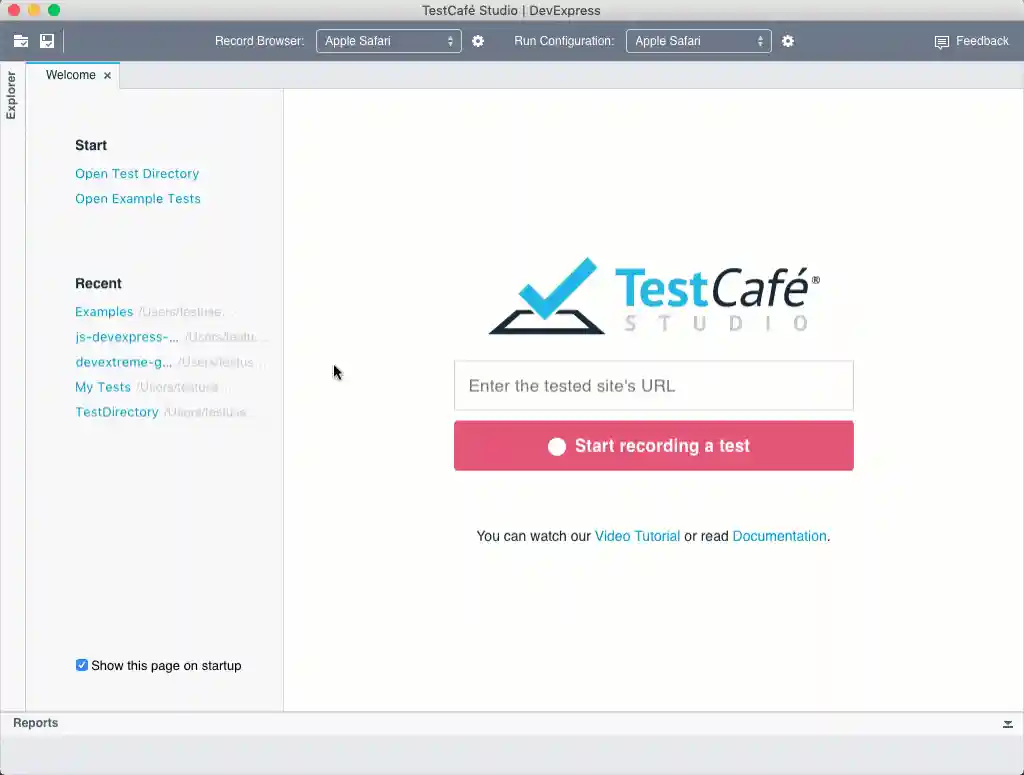Open the Record Browser dropdown
The width and height of the screenshot is (1024, 775).
388,41
